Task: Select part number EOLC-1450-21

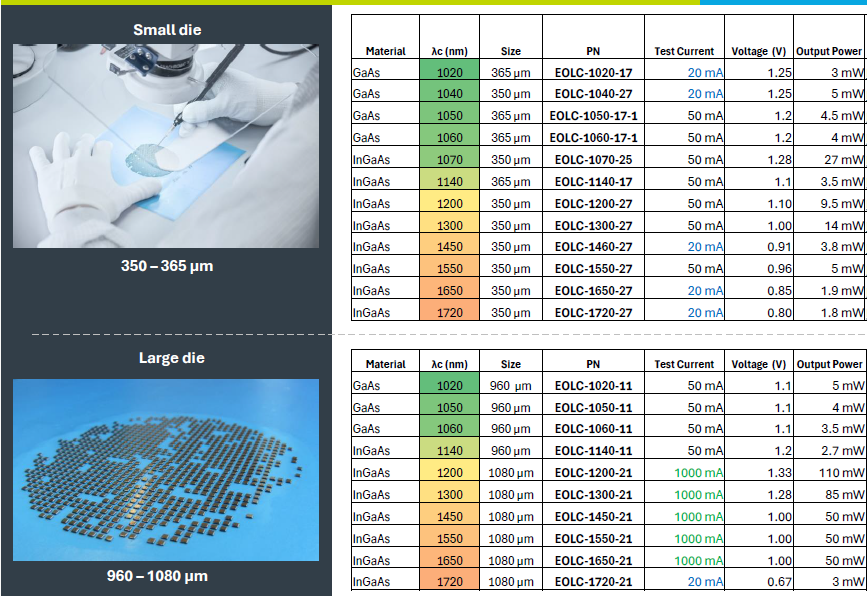Action: [x=593, y=517]
